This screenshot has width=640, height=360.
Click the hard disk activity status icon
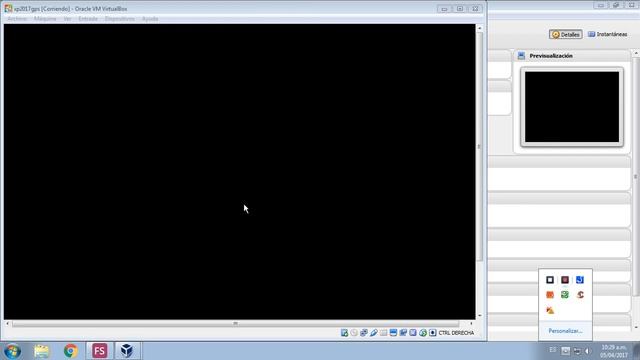click(x=344, y=333)
